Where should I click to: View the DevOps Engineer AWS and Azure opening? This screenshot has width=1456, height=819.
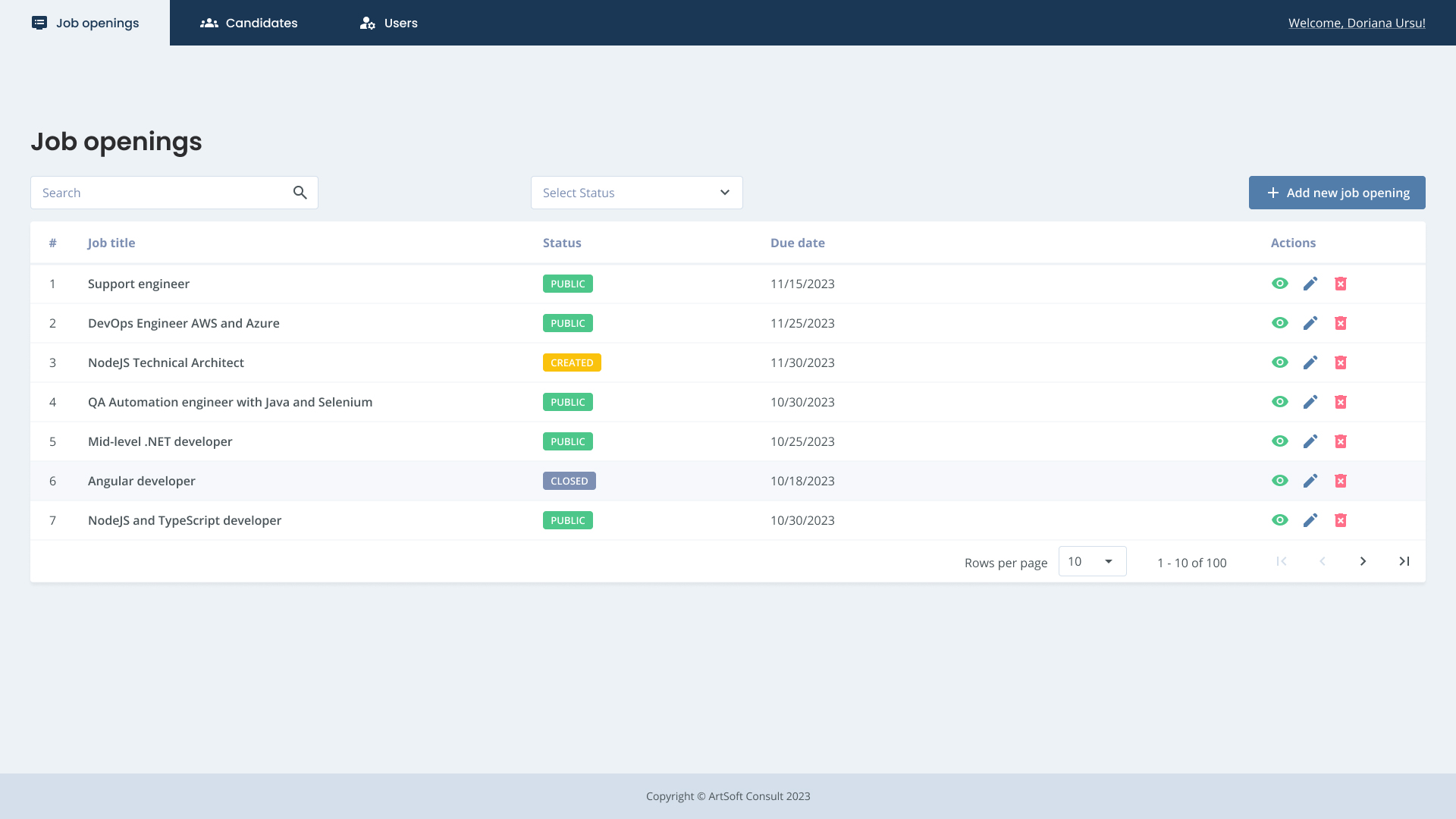click(1280, 323)
